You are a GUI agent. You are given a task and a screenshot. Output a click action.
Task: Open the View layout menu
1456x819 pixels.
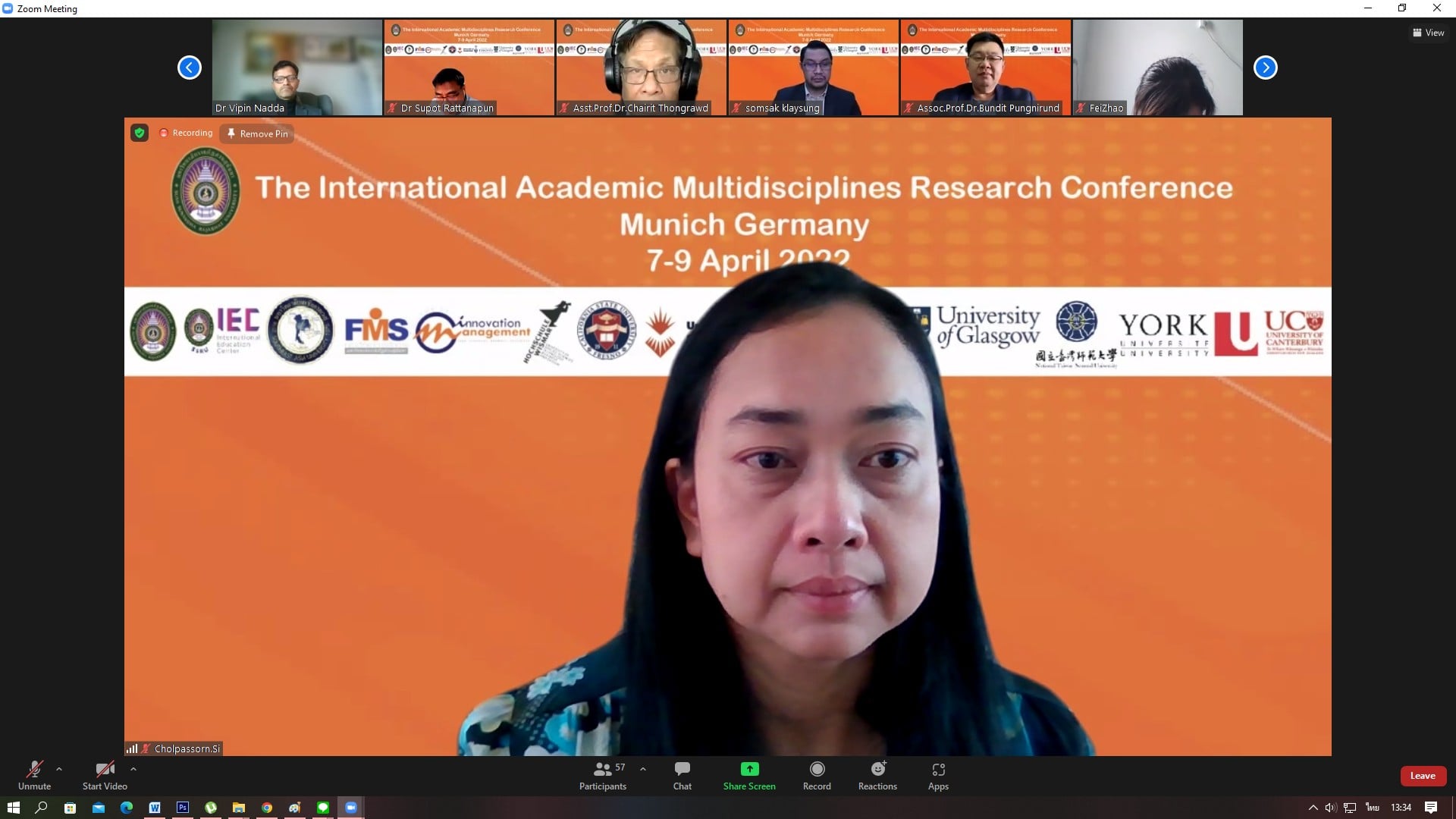tap(1428, 33)
